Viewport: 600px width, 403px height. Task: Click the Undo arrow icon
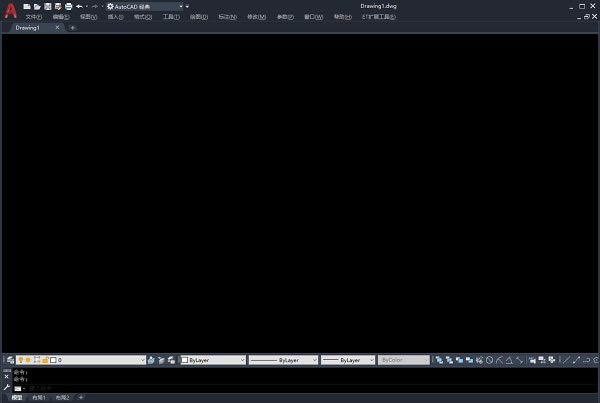coord(79,6)
